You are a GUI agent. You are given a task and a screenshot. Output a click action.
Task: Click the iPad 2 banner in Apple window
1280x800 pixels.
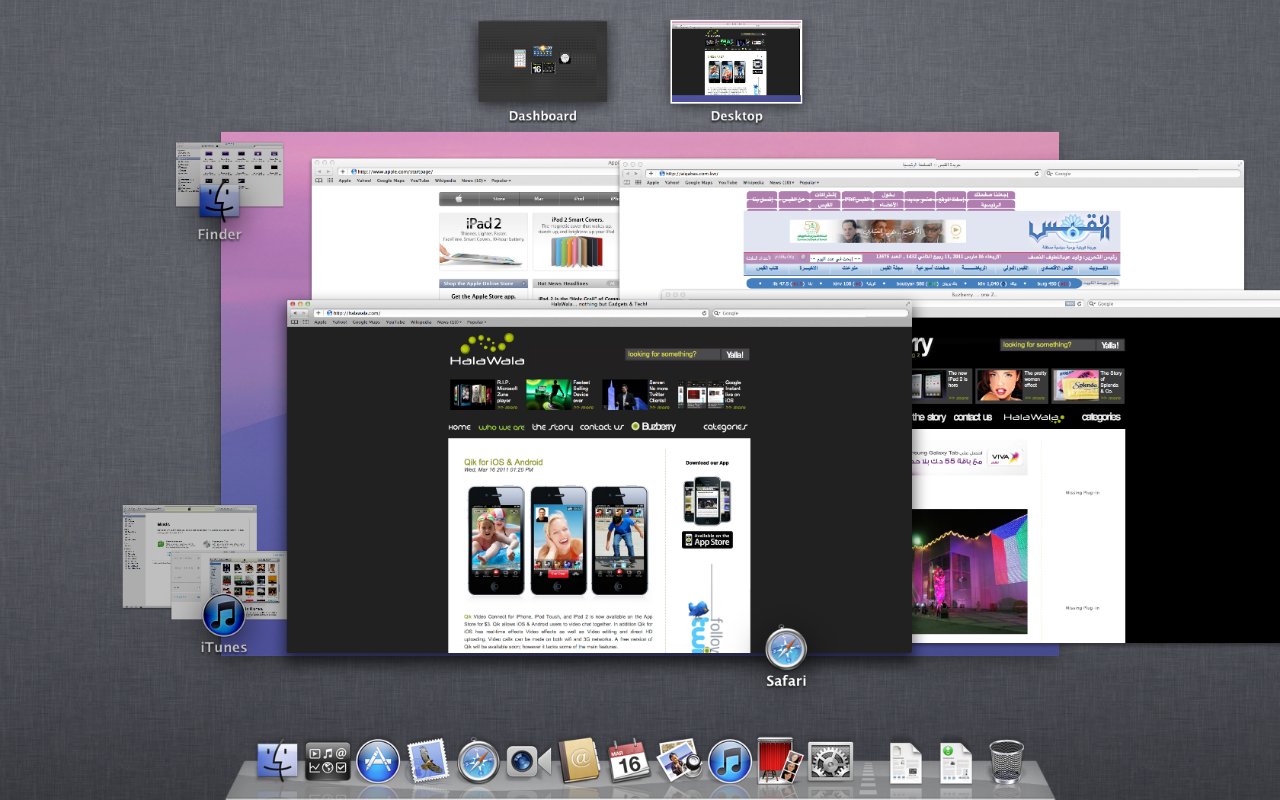click(x=483, y=240)
